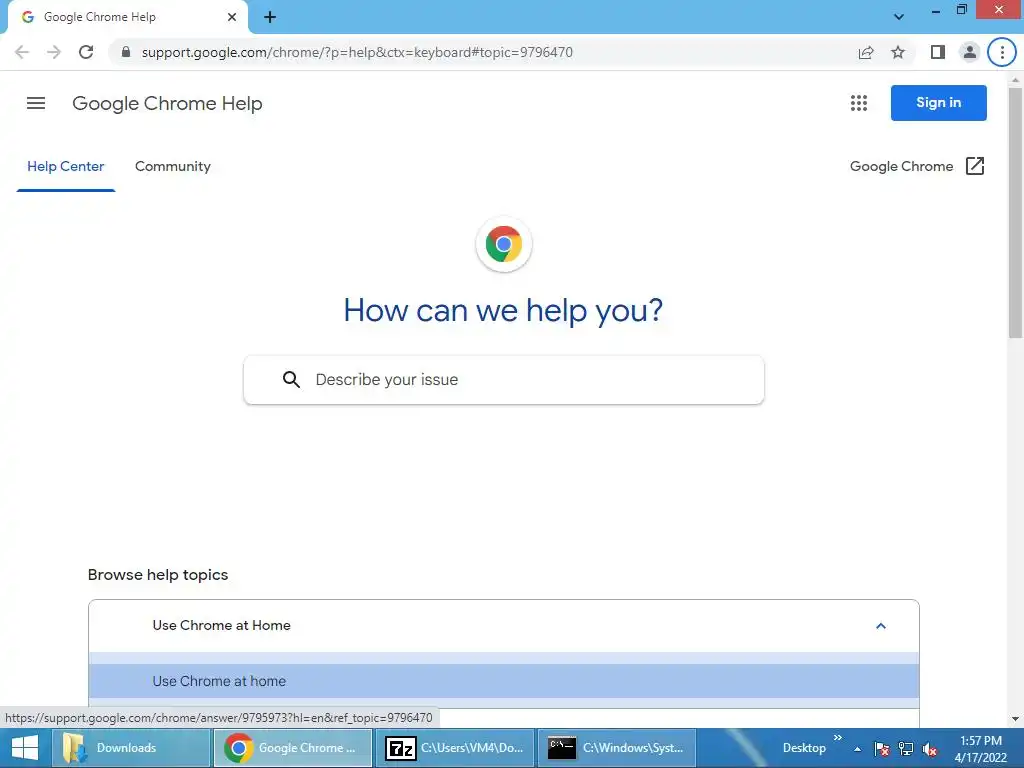
Task: Open the Windows Start button
Action: point(25,748)
